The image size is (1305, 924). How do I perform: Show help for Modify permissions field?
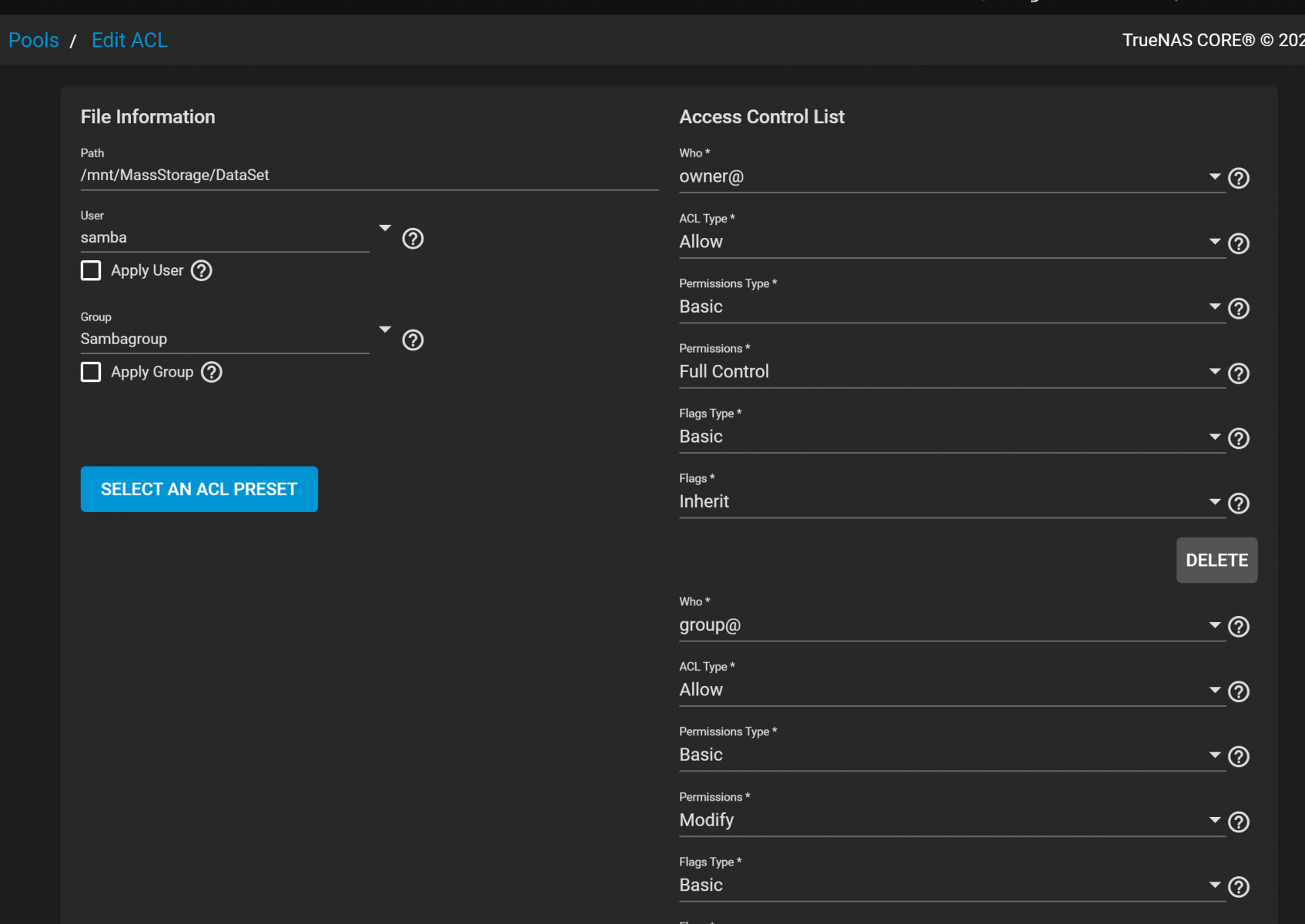click(1238, 822)
